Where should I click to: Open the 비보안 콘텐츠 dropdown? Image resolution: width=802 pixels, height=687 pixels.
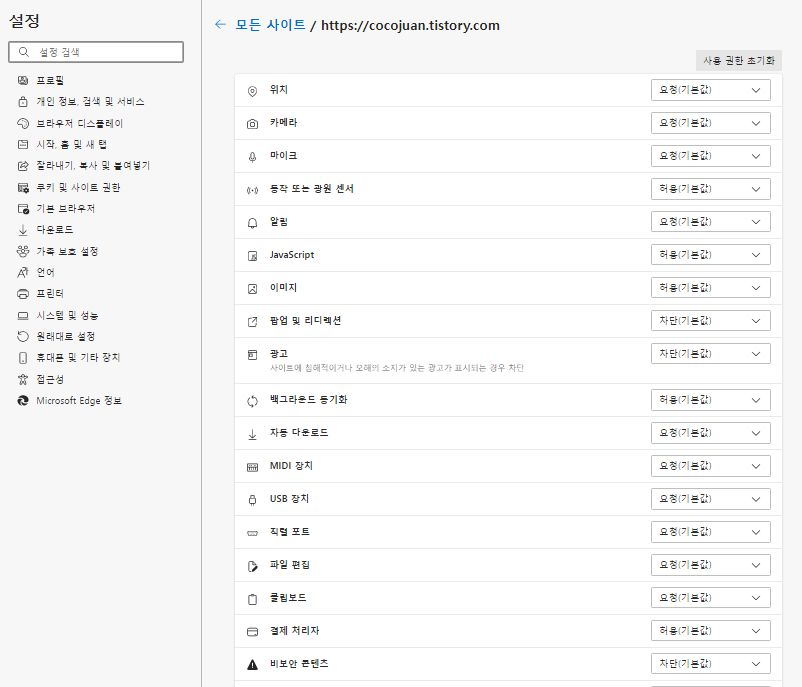(711, 663)
